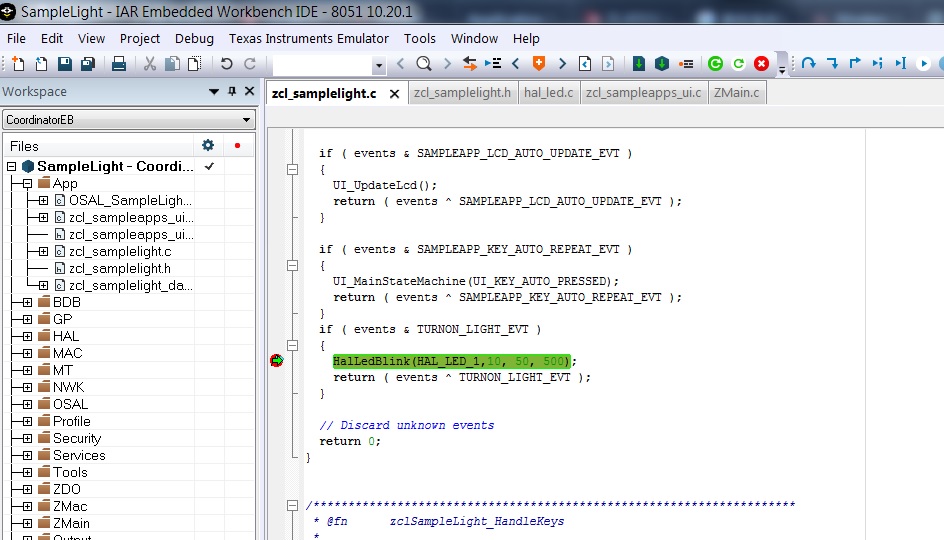Screen dimensions: 944x540
Task: Switch to the hal_led.c tab
Action: (x=548, y=93)
